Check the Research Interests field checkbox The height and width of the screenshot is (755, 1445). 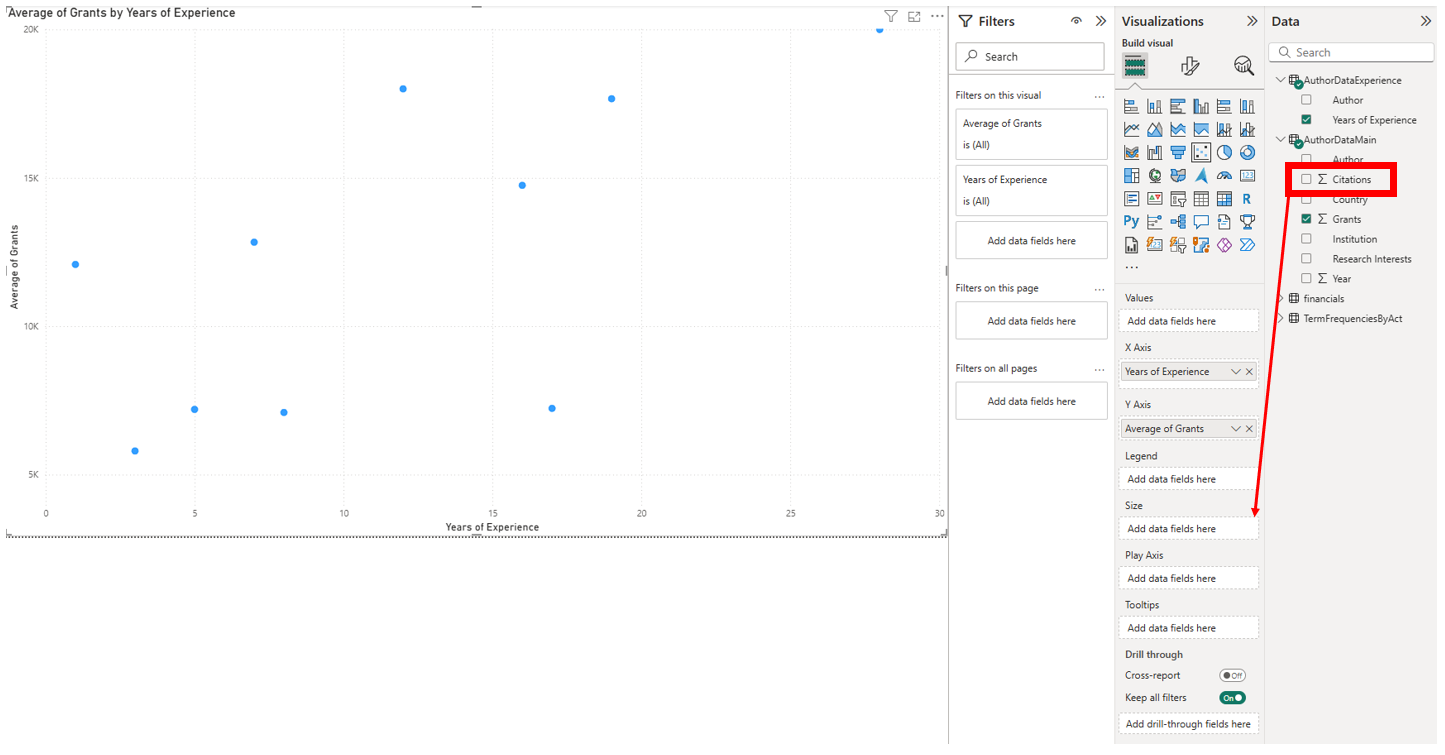pos(1306,258)
